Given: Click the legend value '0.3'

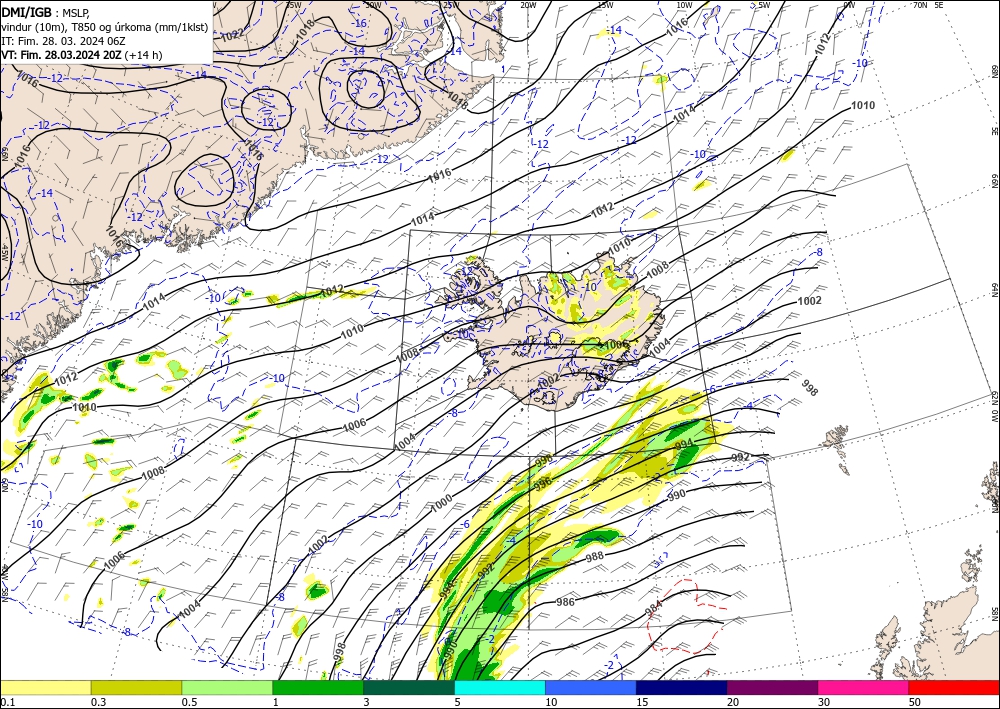Looking at the screenshot, I should click(98, 702).
